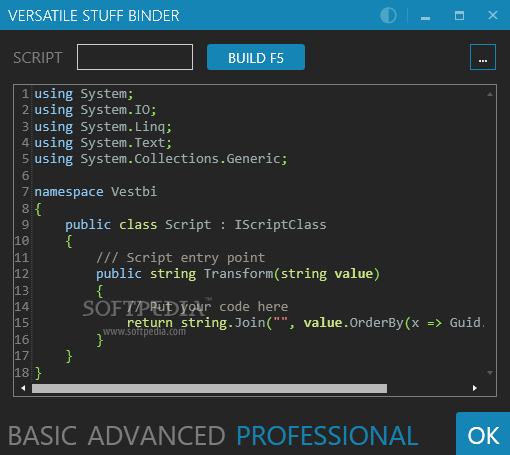Click line 'using System.Text;'
This screenshot has height=455, width=510.
(x=103, y=143)
